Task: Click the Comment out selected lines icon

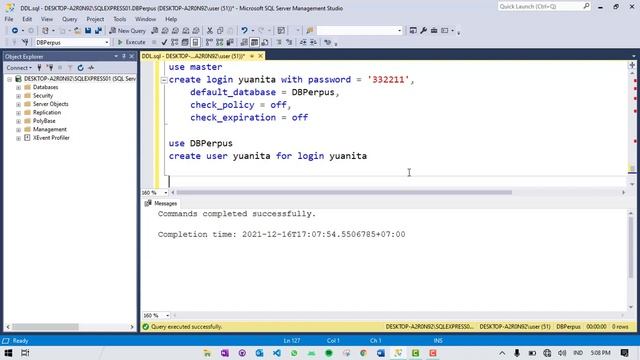Action: click(279, 42)
